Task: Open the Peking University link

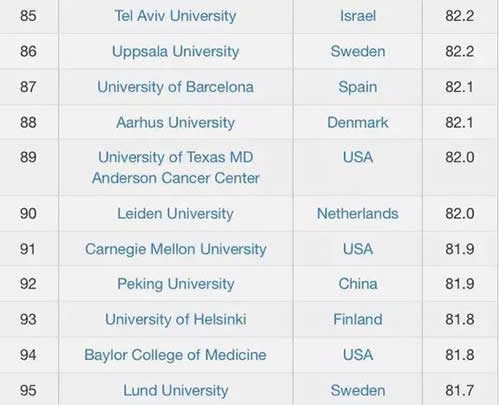Action: click(x=175, y=284)
